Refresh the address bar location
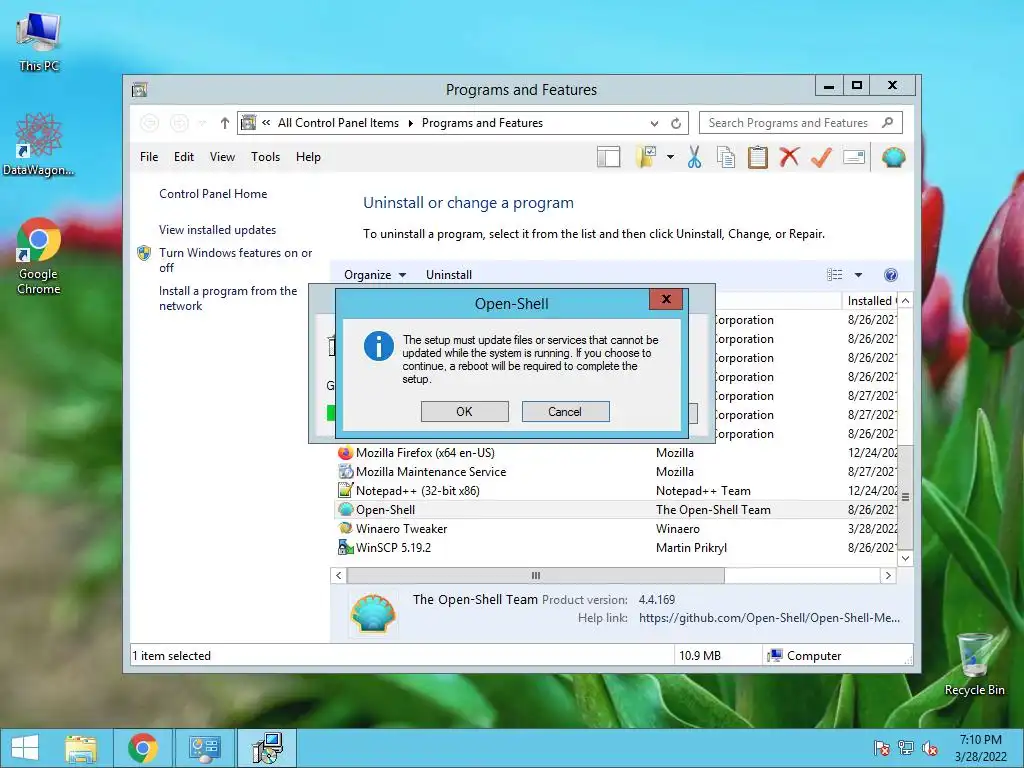The image size is (1024, 768). pyautogui.click(x=676, y=123)
